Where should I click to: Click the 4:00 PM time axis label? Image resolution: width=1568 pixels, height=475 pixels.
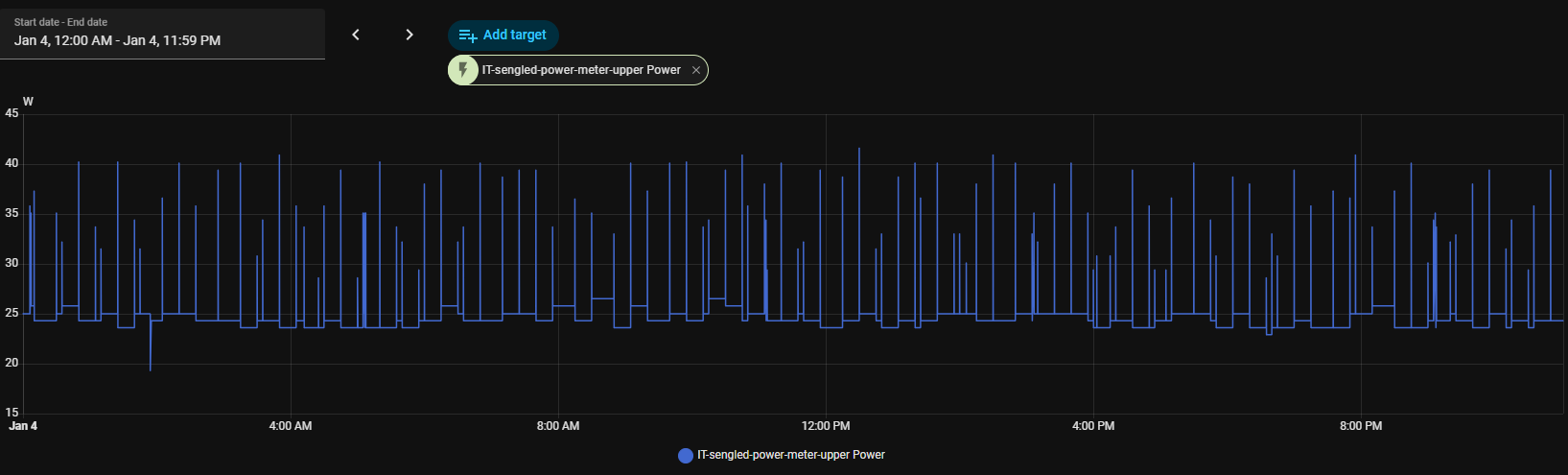[x=1092, y=426]
